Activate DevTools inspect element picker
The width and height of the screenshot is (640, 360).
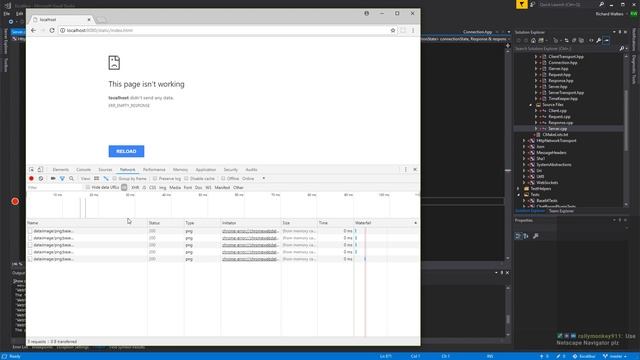click(x=31, y=169)
